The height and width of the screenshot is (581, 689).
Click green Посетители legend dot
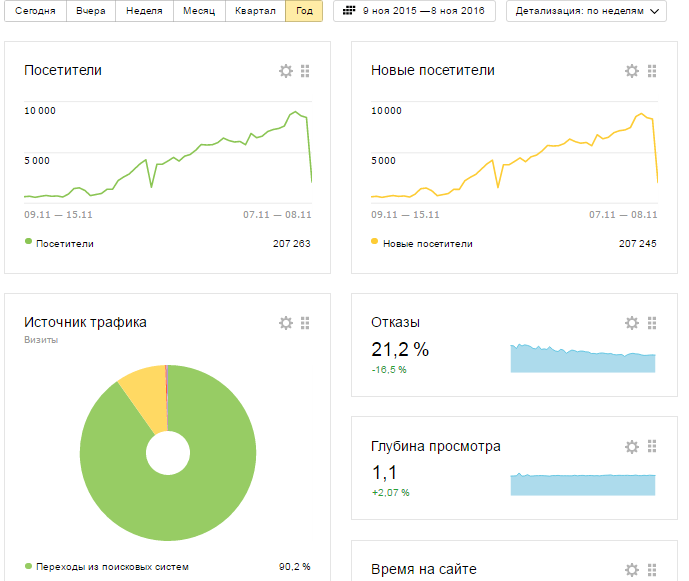(x=28, y=242)
